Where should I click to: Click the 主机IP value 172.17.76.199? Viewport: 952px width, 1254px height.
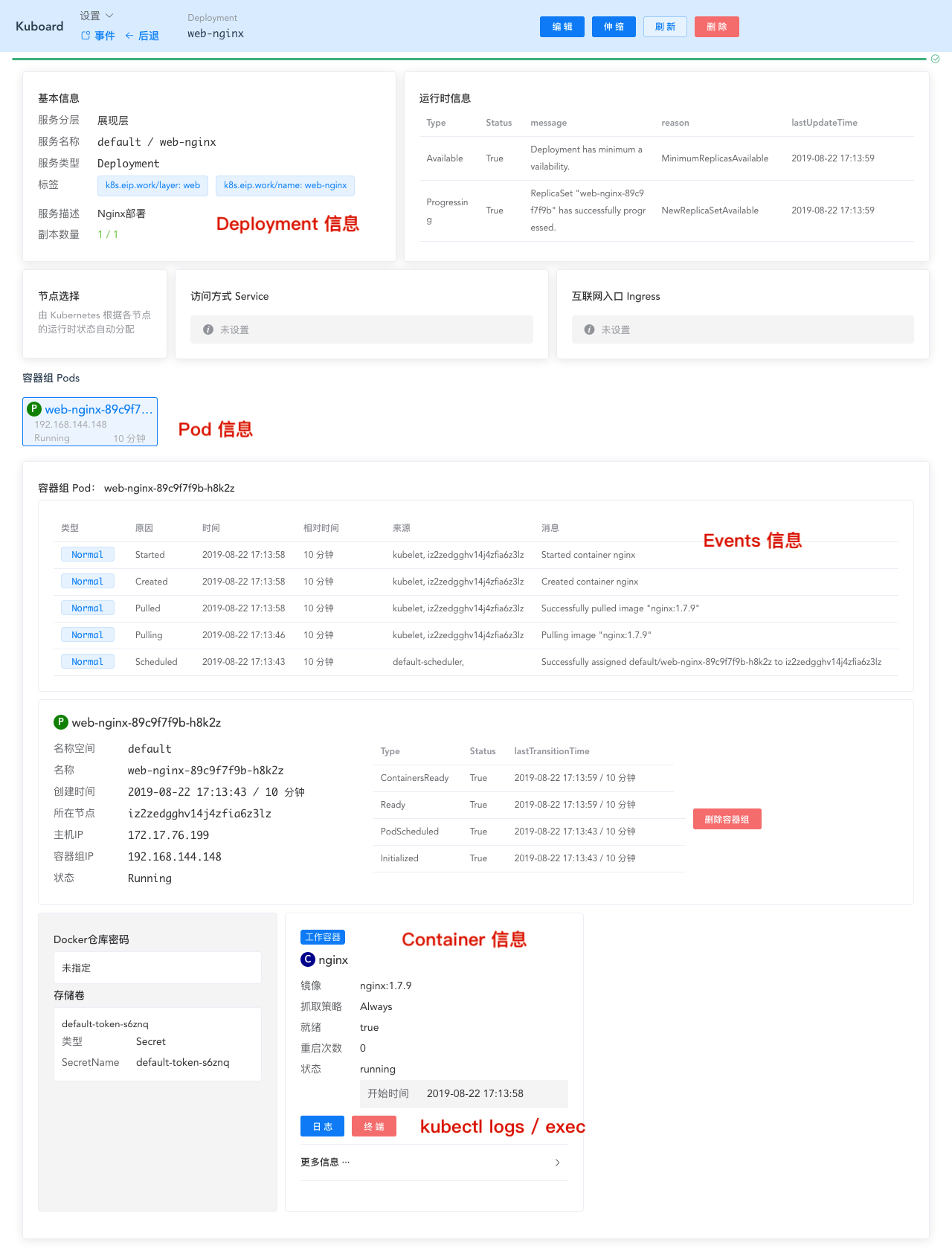[168, 835]
